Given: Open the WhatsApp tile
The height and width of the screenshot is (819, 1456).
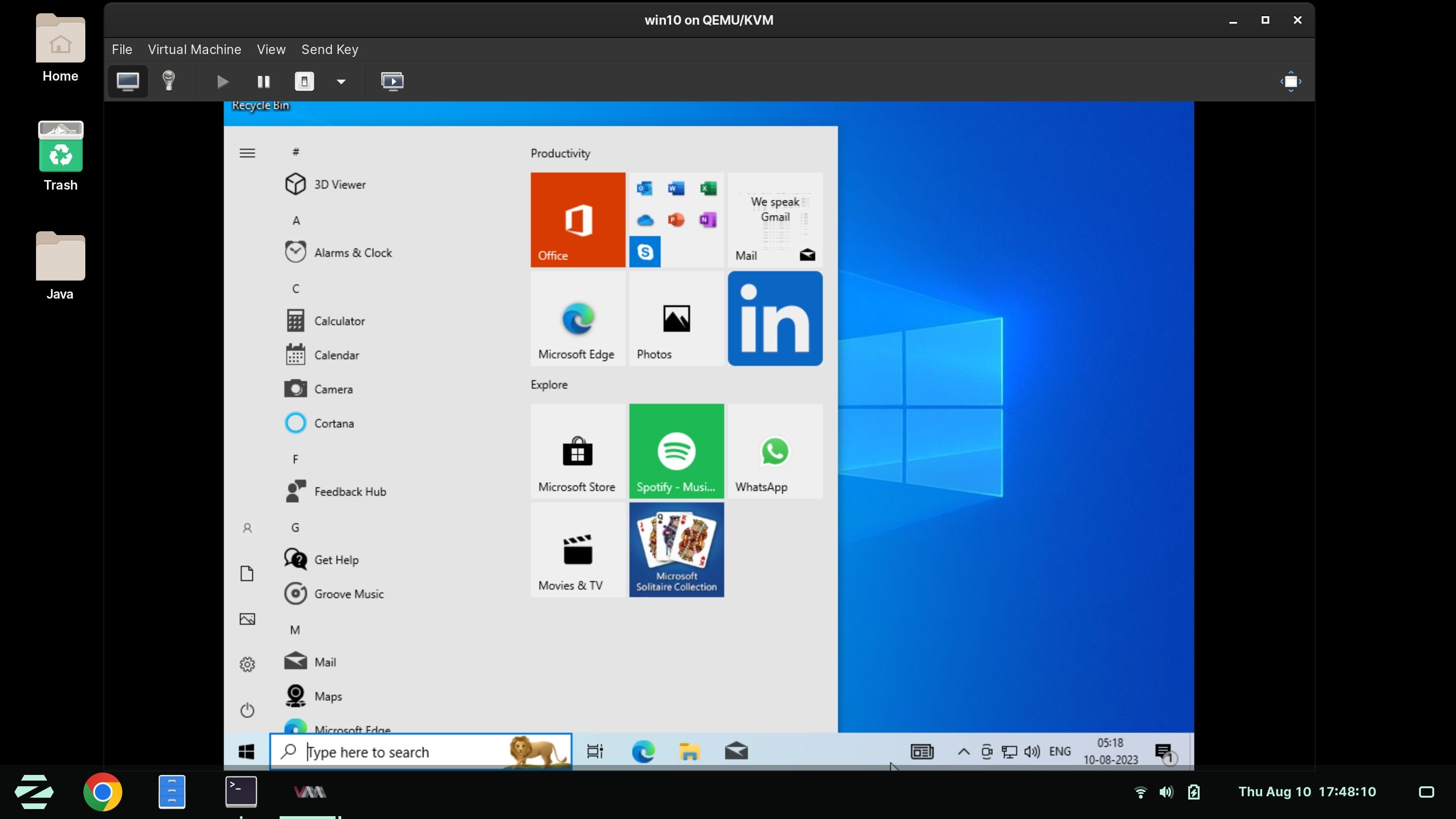Looking at the screenshot, I should tap(774, 450).
